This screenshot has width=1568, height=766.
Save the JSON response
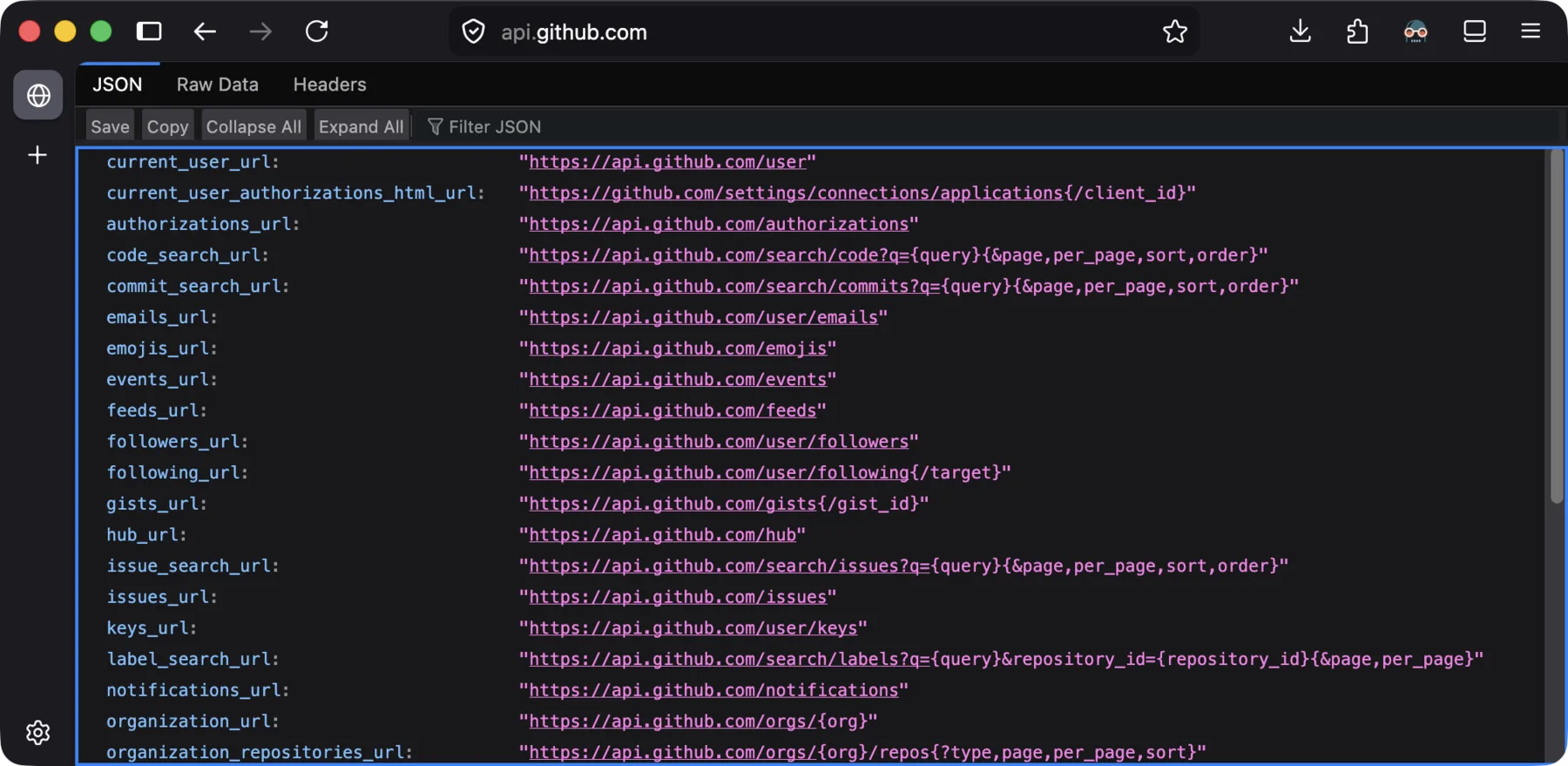point(110,126)
